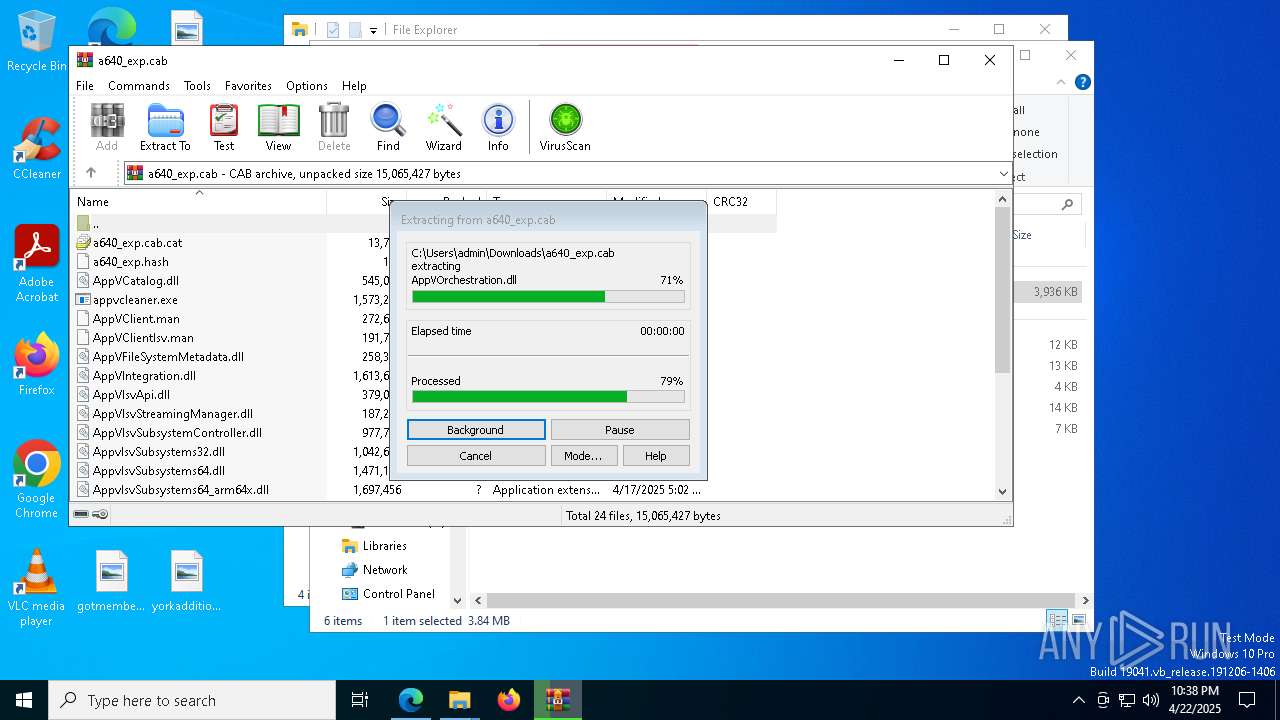
Task: Run the Test archive tool
Action: coord(224,127)
